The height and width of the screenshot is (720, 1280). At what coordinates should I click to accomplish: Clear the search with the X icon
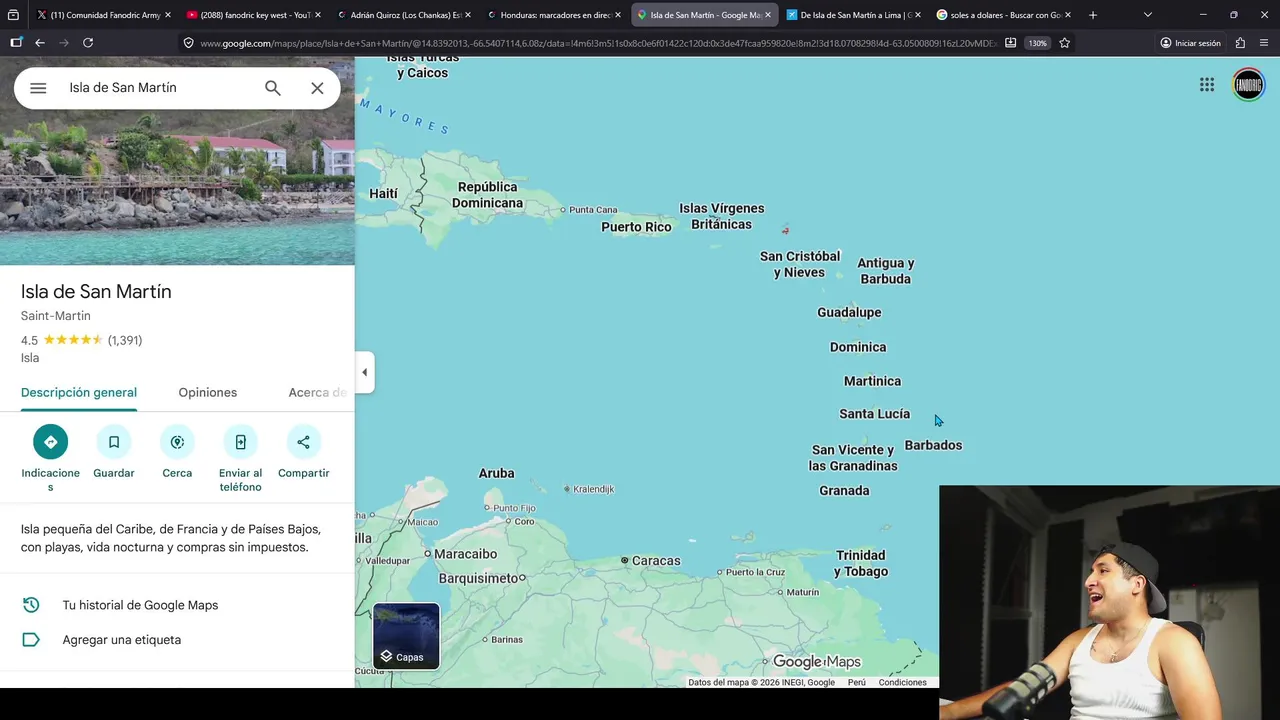[317, 88]
